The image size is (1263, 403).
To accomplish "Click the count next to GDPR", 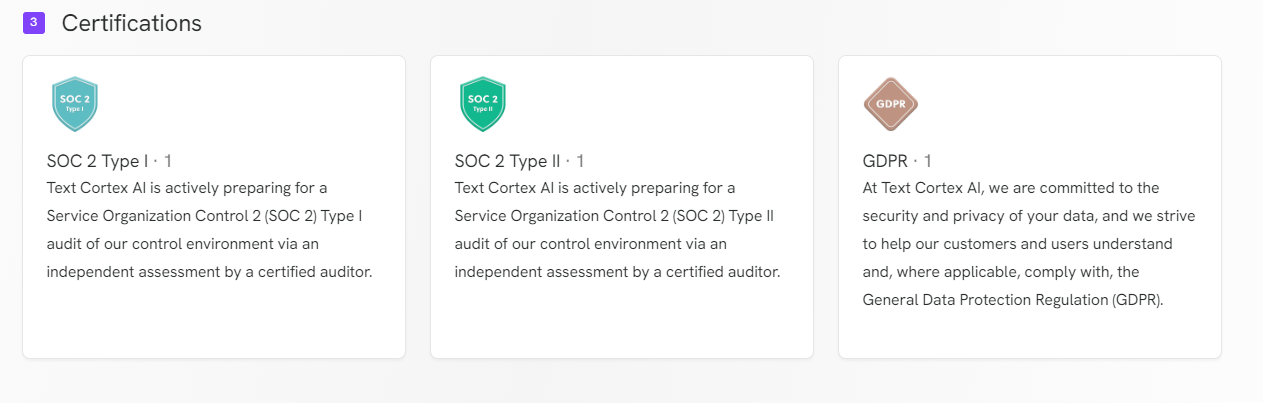I will (928, 161).
